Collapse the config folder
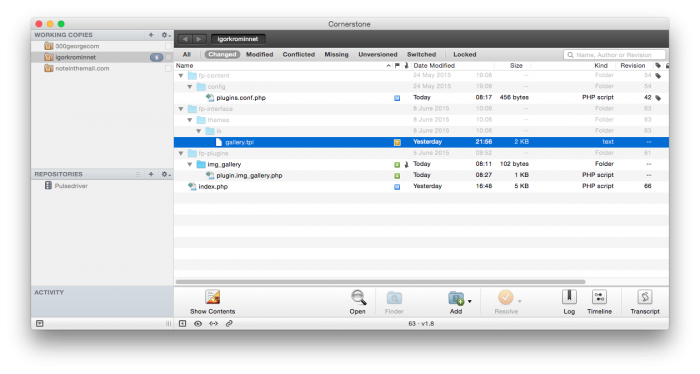The height and width of the screenshot is (374, 700). tap(190, 87)
